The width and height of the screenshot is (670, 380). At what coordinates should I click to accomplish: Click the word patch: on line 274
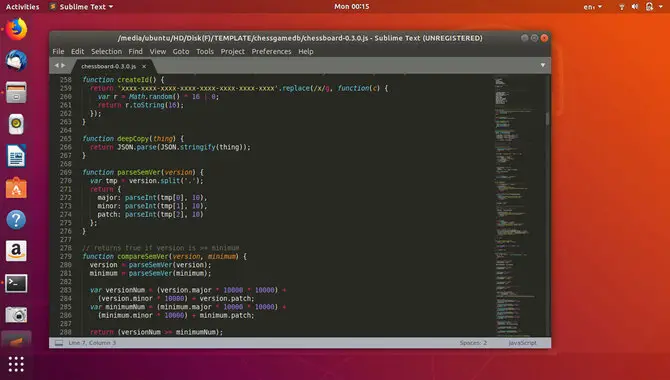pos(109,214)
